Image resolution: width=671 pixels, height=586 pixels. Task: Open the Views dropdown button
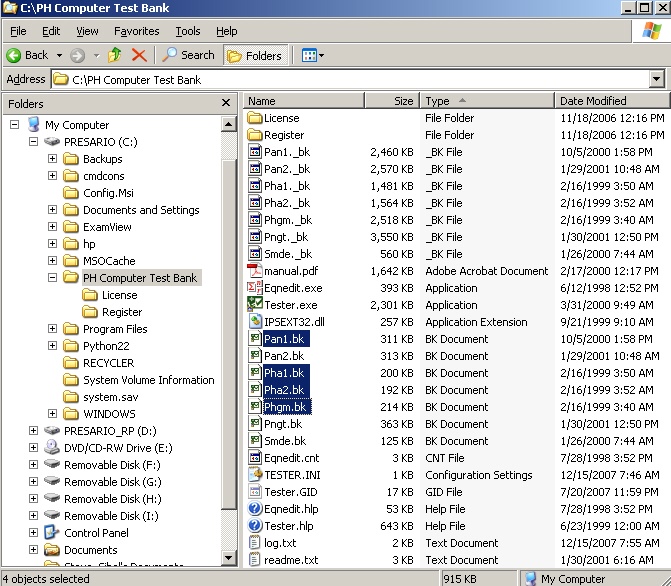[x=313, y=55]
